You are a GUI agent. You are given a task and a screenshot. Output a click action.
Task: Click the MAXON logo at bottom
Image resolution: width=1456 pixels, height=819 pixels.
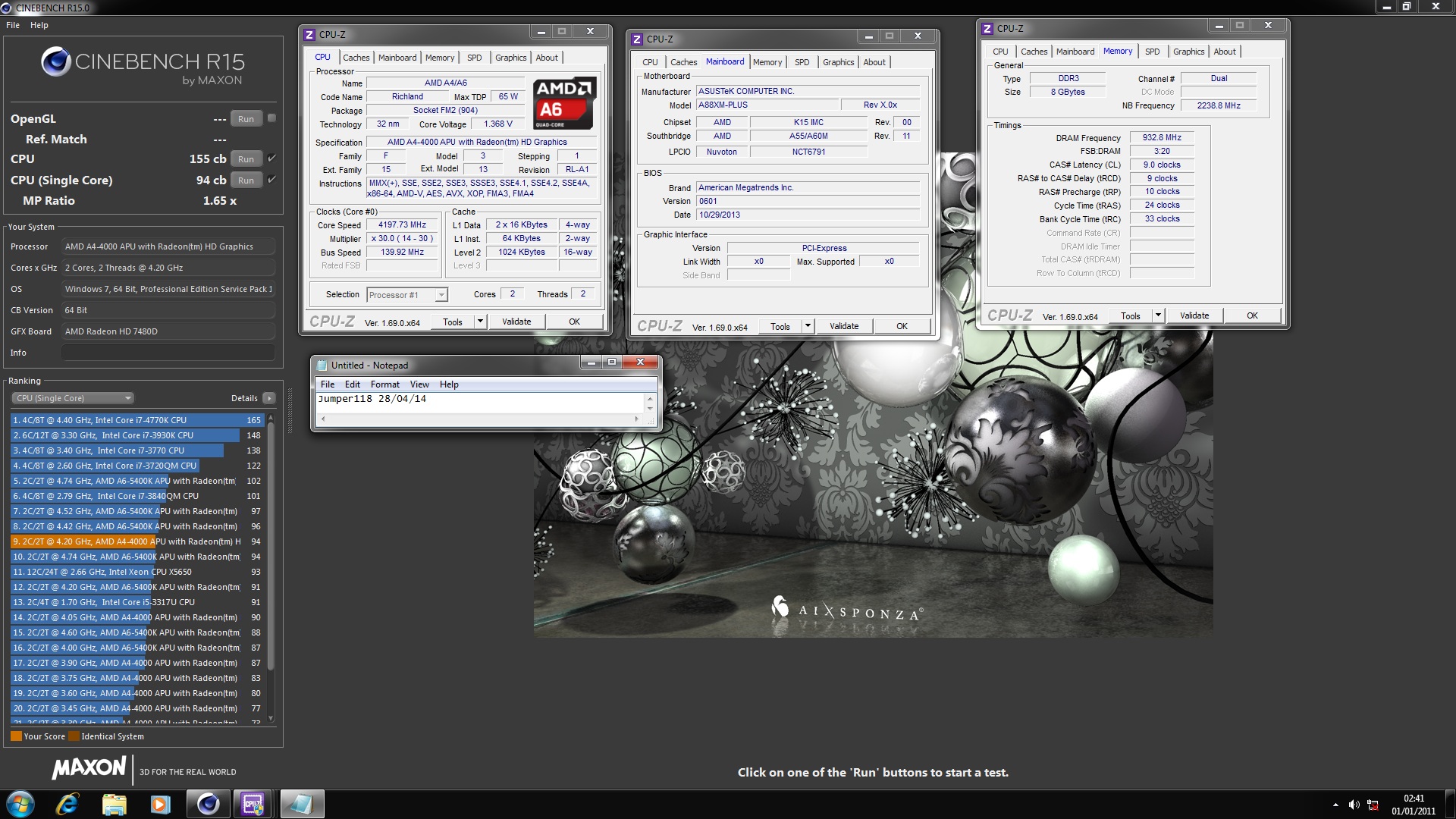click(89, 768)
